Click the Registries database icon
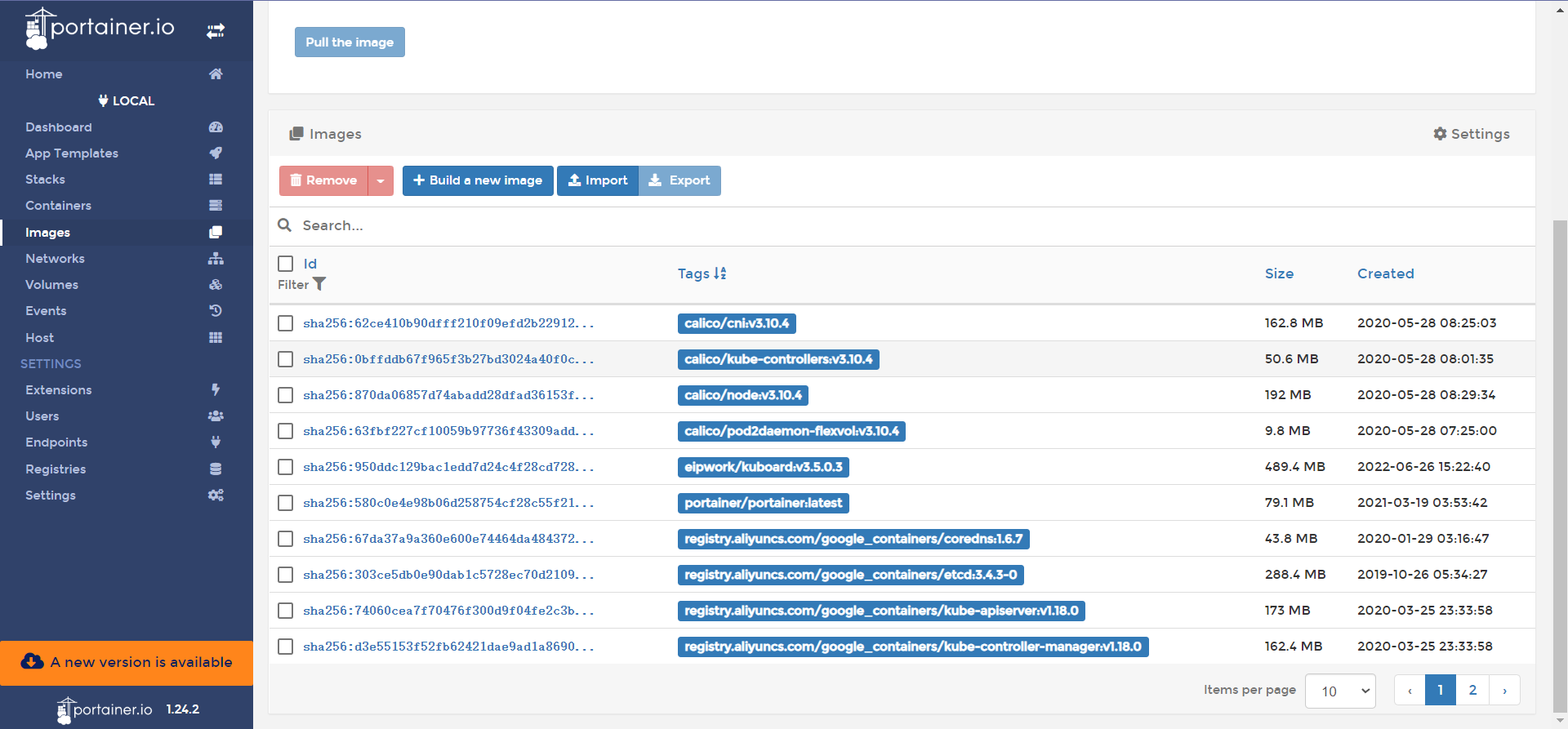This screenshot has width=1568, height=729. [x=216, y=469]
